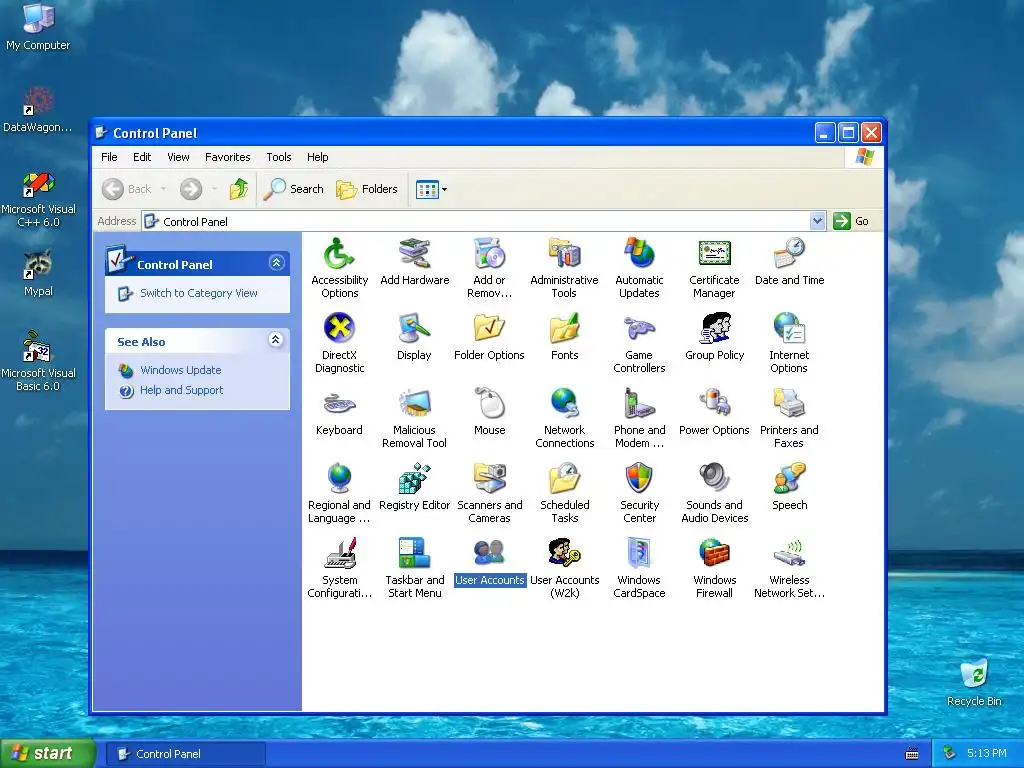Open Power Options icon
1024x768 pixels.
pyautogui.click(x=714, y=404)
